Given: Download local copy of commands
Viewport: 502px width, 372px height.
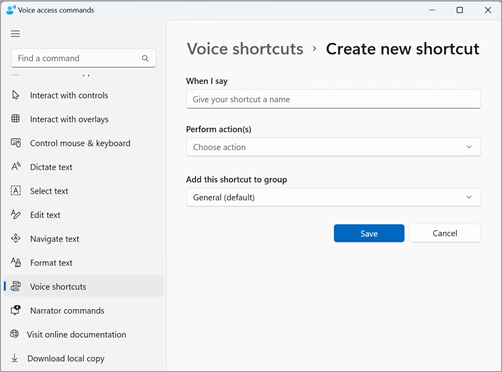Looking at the screenshot, I should 84,358.
